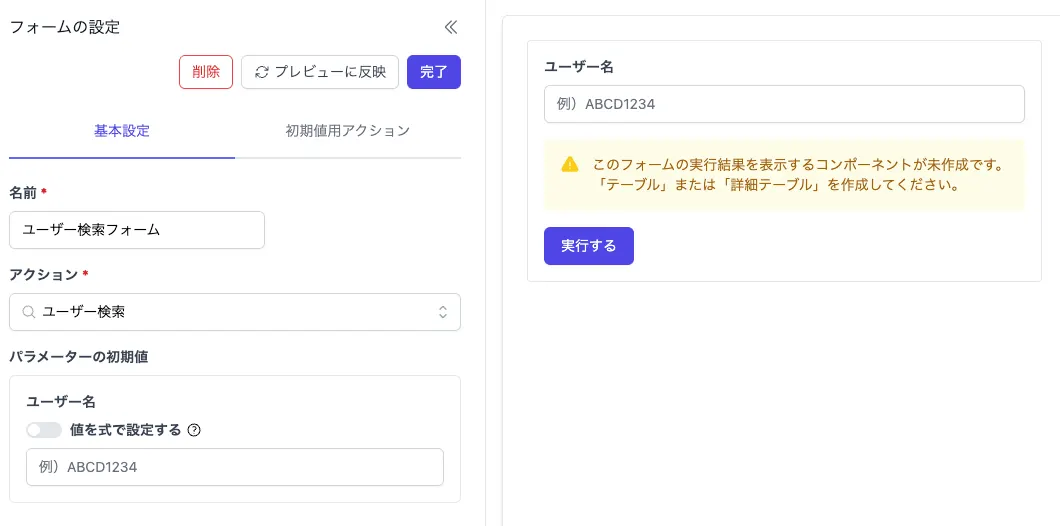Click the 完了 button
The width and height of the screenshot is (1060, 526).
tap(434, 72)
